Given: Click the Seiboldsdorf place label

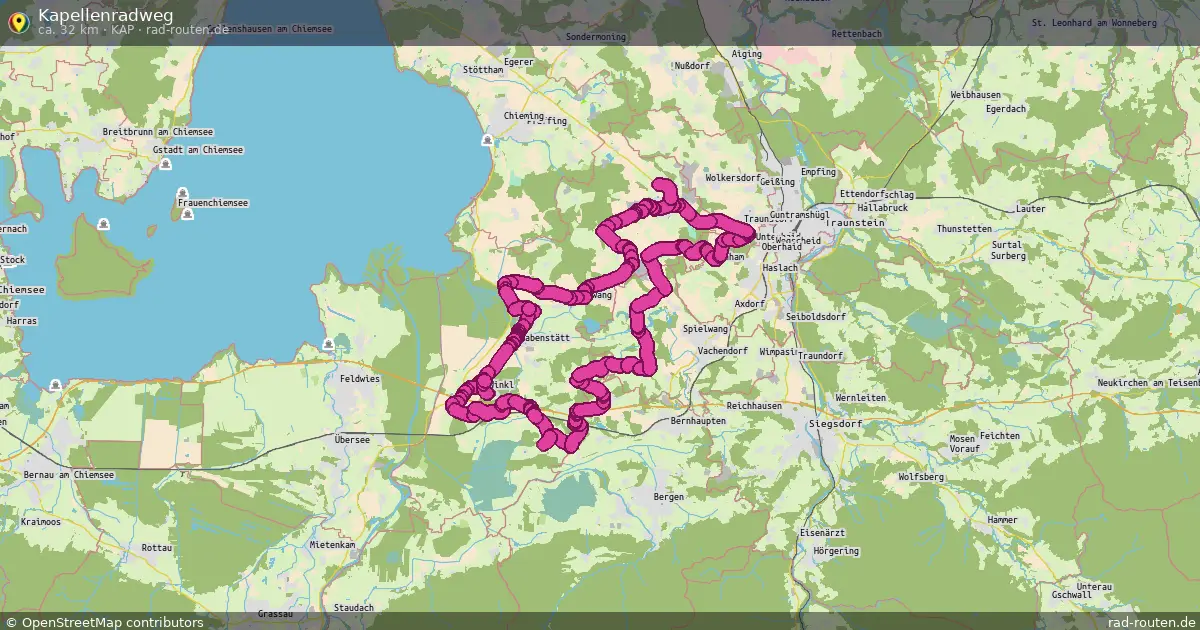Looking at the screenshot, I should tap(816, 316).
